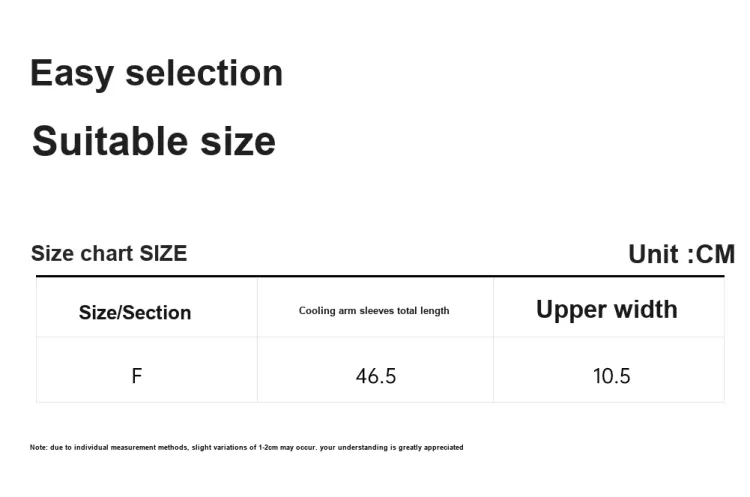Viewport: 750px width, 497px height.
Task: Click the 'Unit :CM' label
Action: coord(682,254)
